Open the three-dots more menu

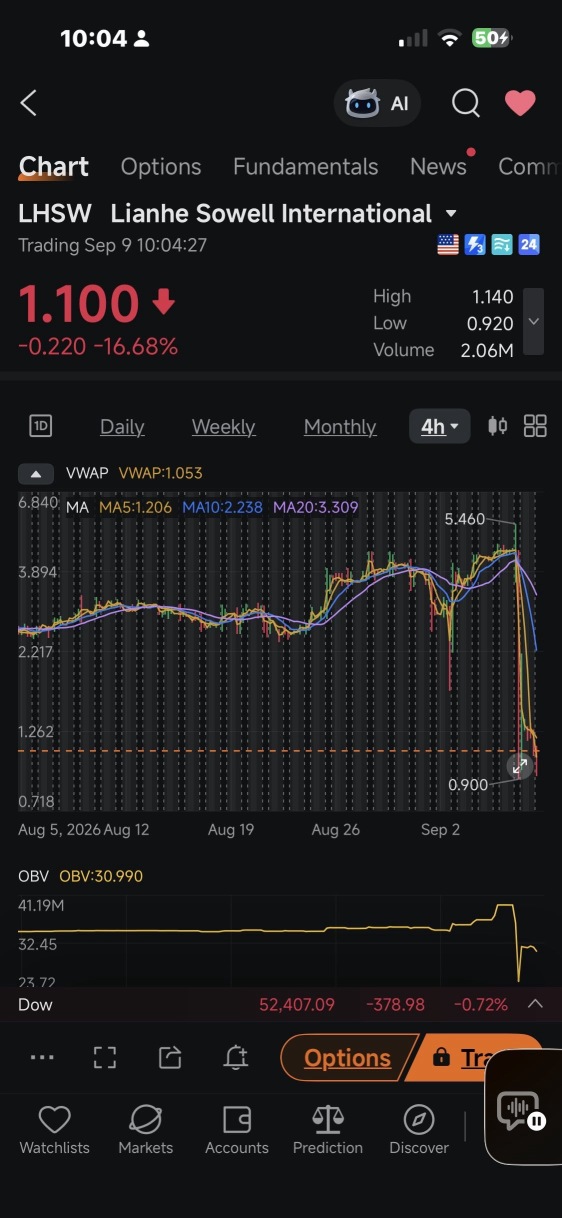(x=42, y=1057)
